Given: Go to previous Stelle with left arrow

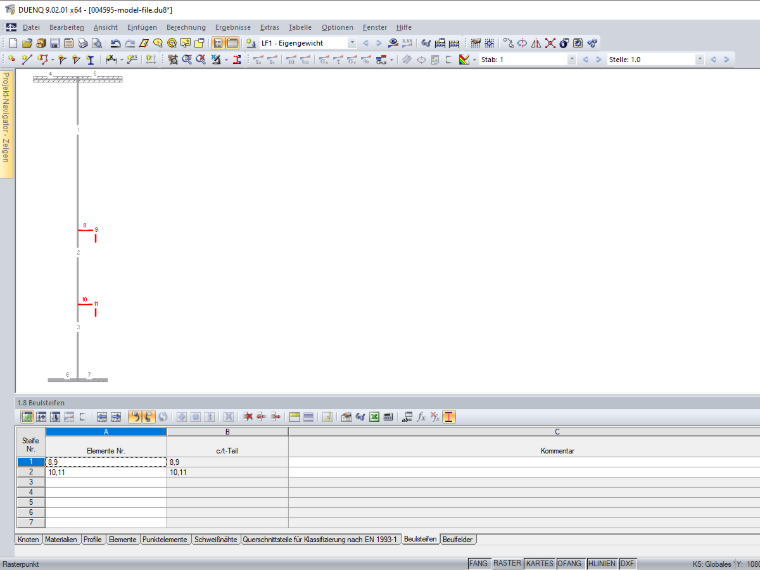Looking at the screenshot, I should (x=713, y=60).
